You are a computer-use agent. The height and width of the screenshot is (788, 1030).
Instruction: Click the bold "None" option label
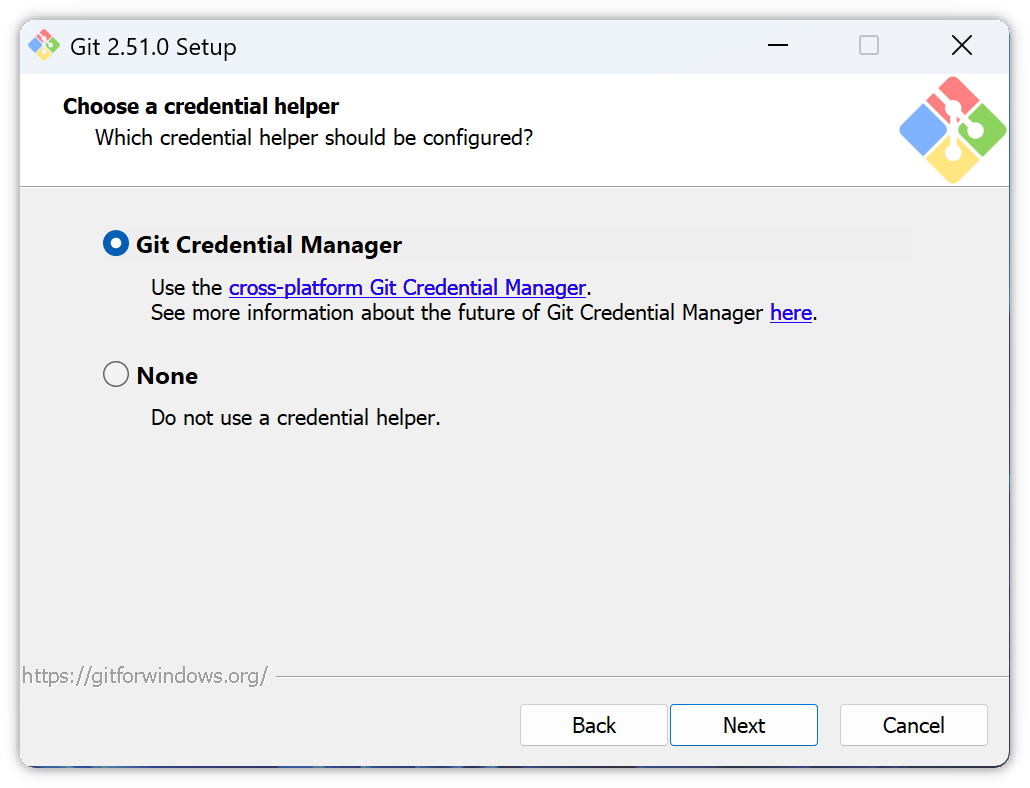pos(167,376)
